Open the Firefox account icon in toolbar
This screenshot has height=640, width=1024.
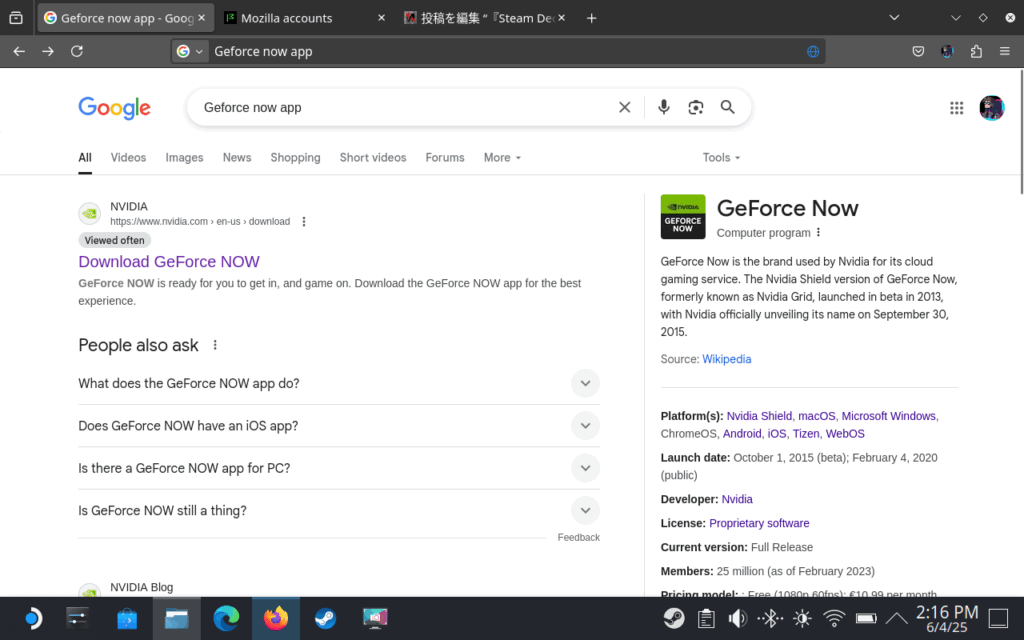coord(947,51)
